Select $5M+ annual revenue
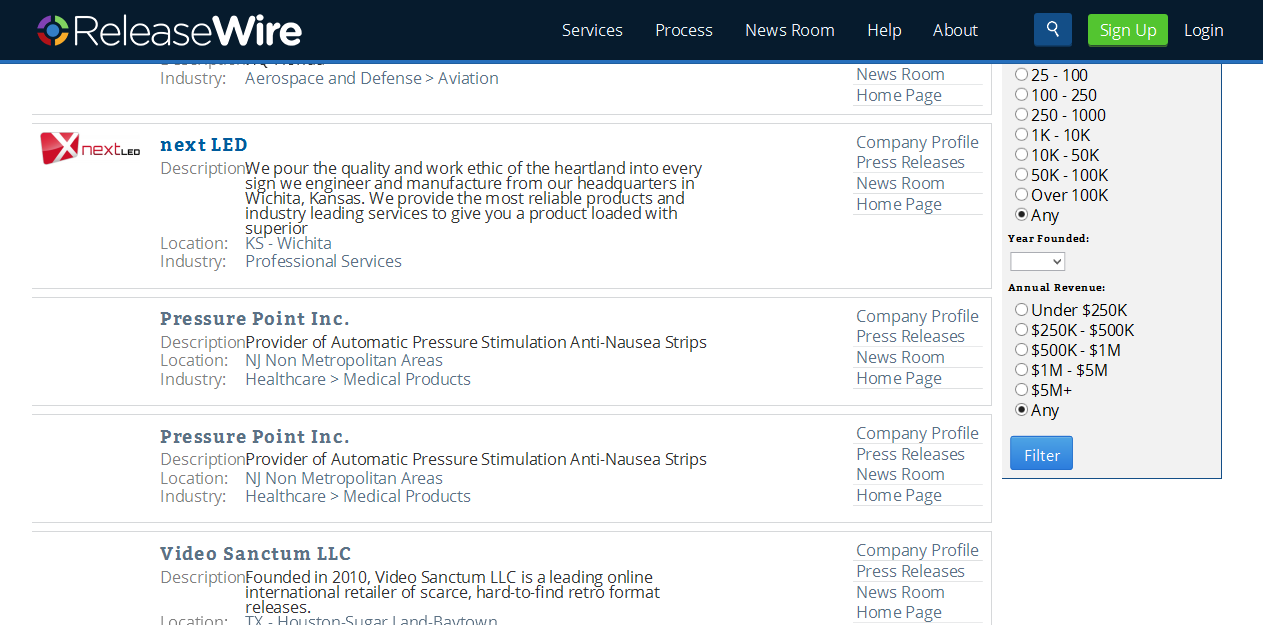 [1022, 390]
